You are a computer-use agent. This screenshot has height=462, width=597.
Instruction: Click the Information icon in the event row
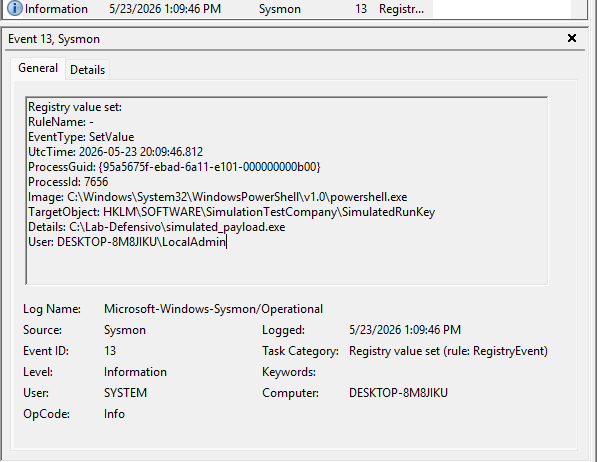tap(15, 8)
